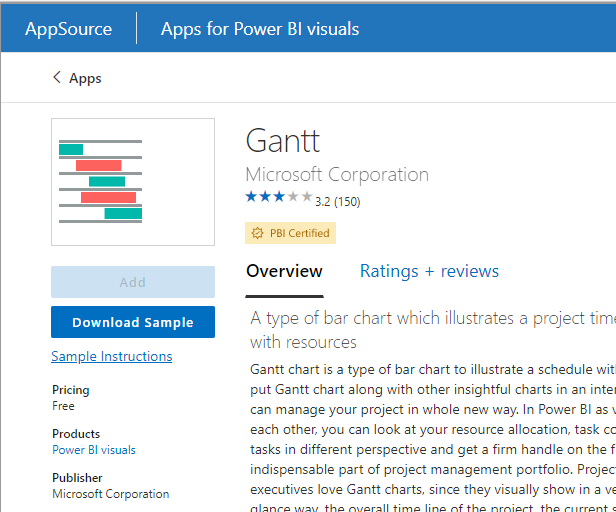Open the Gantt visual logo thumbnail
Screen dimensions: 616x512
(133, 182)
